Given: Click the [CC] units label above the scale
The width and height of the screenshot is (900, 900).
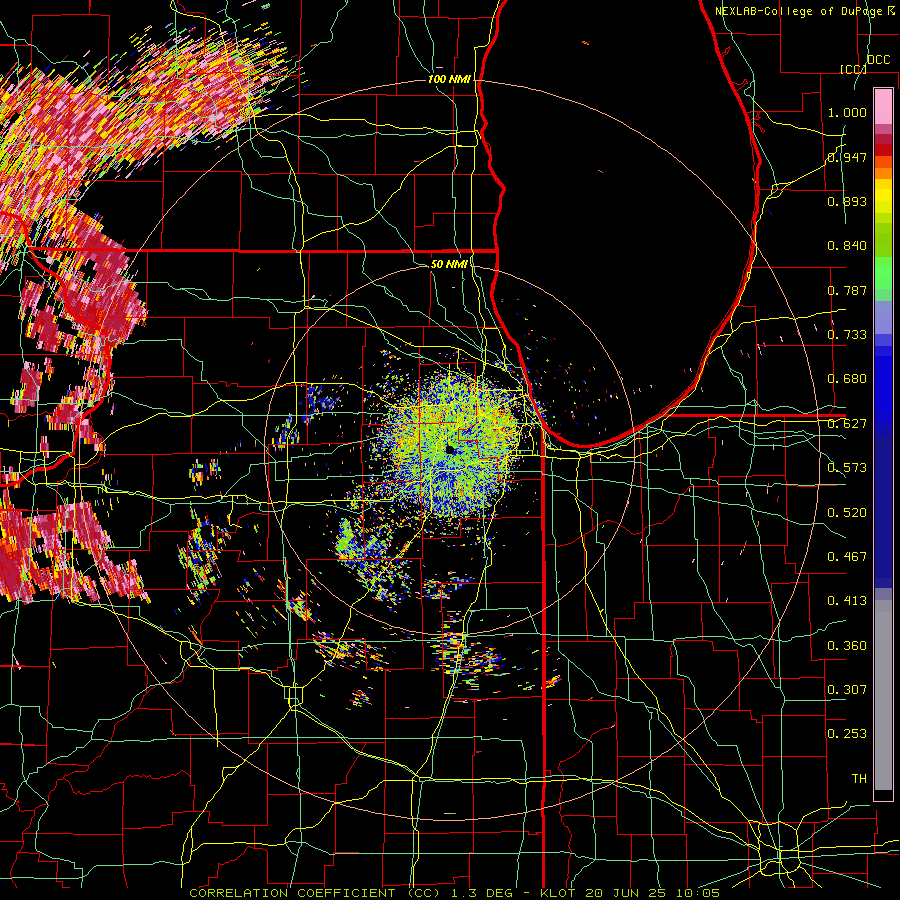Looking at the screenshot, I should (853, 69).
